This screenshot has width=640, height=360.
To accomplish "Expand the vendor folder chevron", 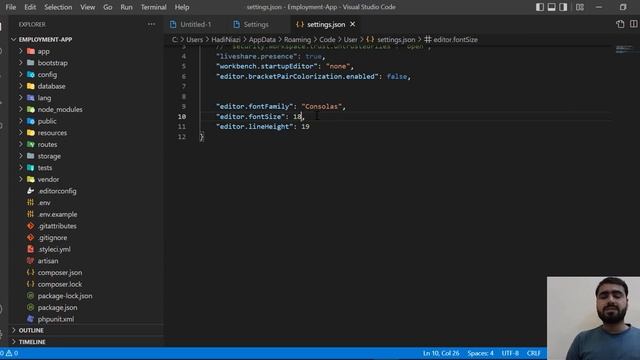I will point(21,179).
